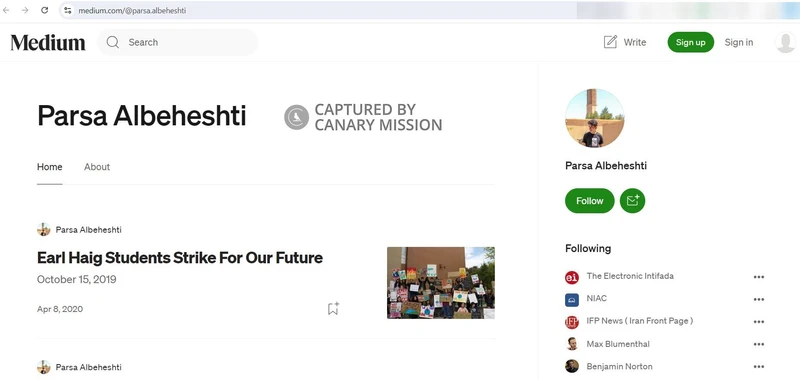Reload the page with browser refresh icon

[44, 10]
